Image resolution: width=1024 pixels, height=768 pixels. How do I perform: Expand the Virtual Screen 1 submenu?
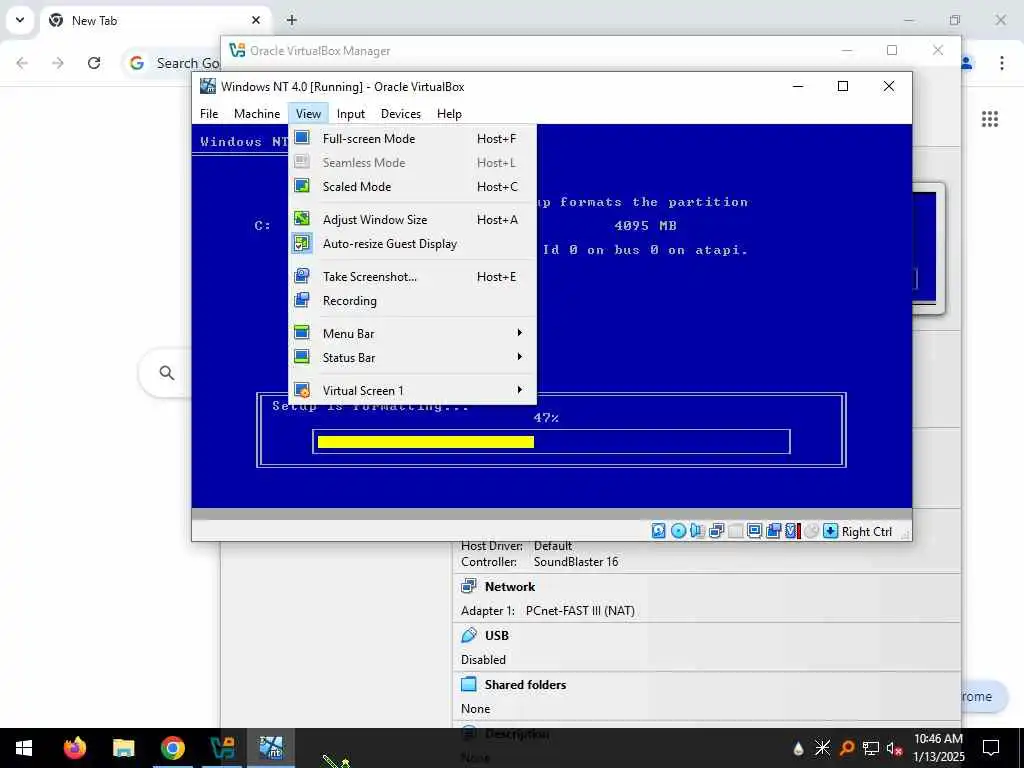(x=413, y=390)
